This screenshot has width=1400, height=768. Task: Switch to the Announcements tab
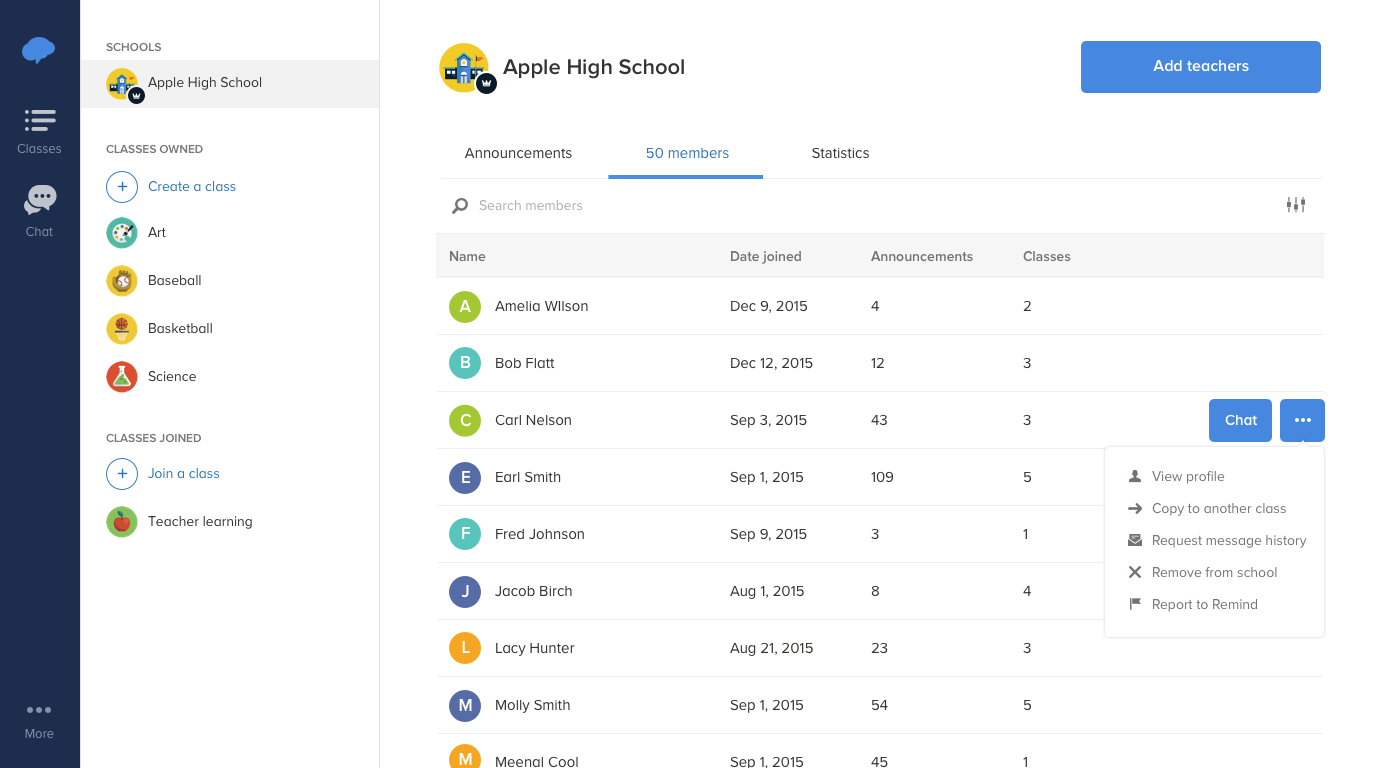tap(518, 153)
